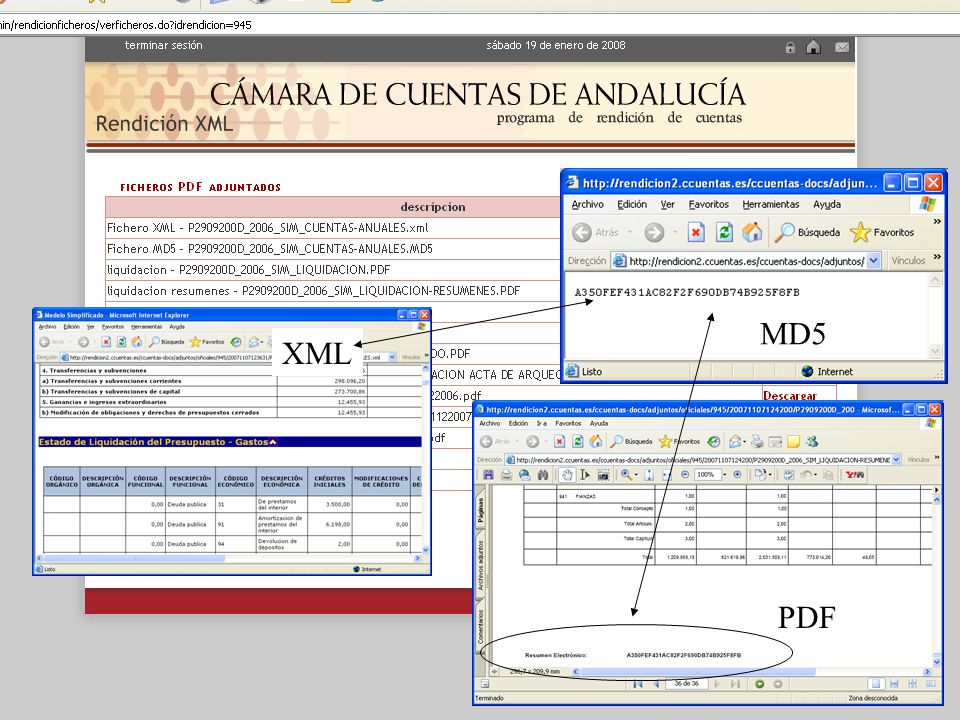Open the 100% zoom level dropdown in PDF toolbar
960x720 pixels.
click(724, 474)
